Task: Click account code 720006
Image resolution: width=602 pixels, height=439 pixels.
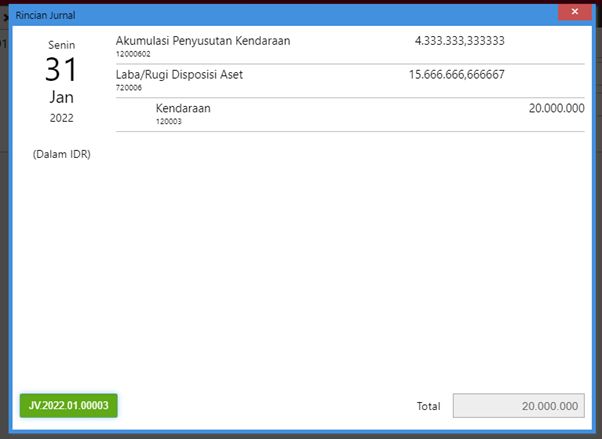Action: tap(129, 88)
